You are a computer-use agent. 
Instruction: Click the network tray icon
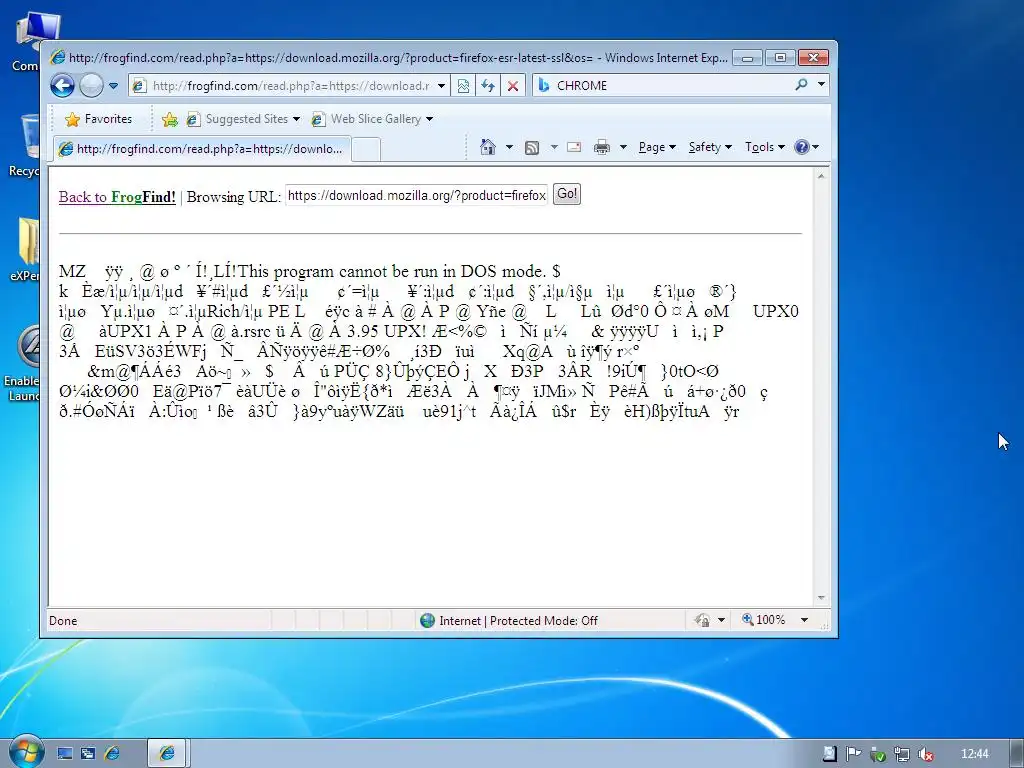pyautogui.click(x=902, y=754)
